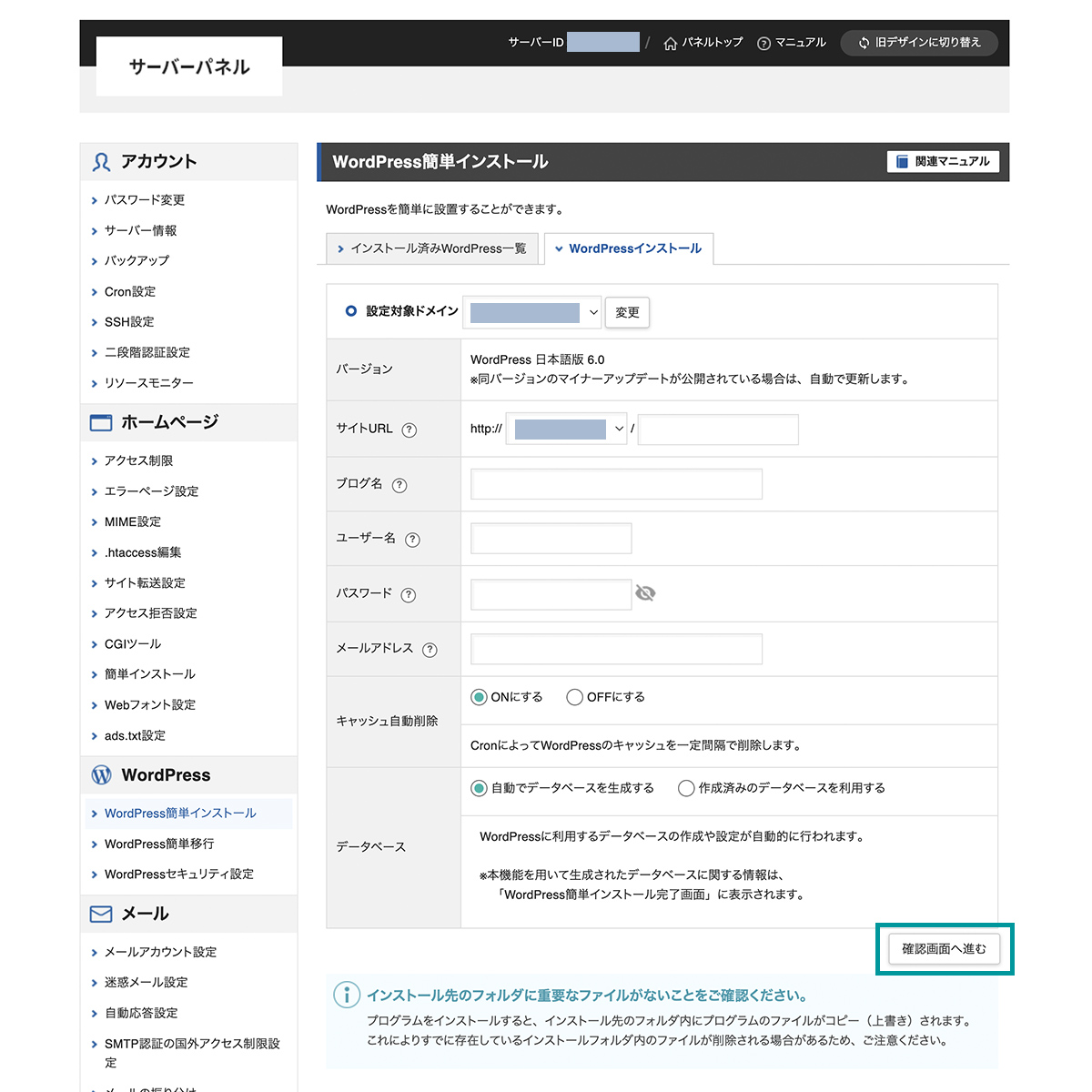Click the パスワード input field

[x=551, y=594]
